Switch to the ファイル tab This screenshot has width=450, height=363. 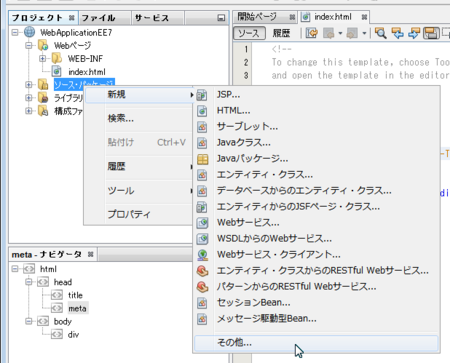98,18
